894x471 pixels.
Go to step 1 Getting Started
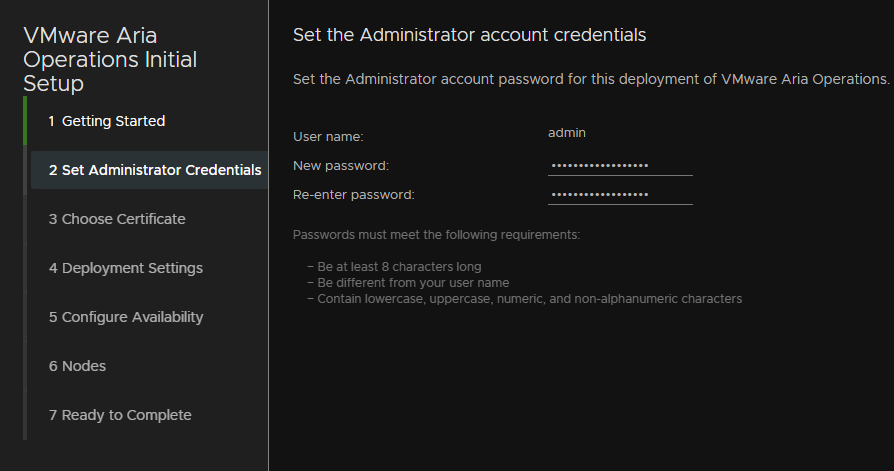tap(107, 121)
